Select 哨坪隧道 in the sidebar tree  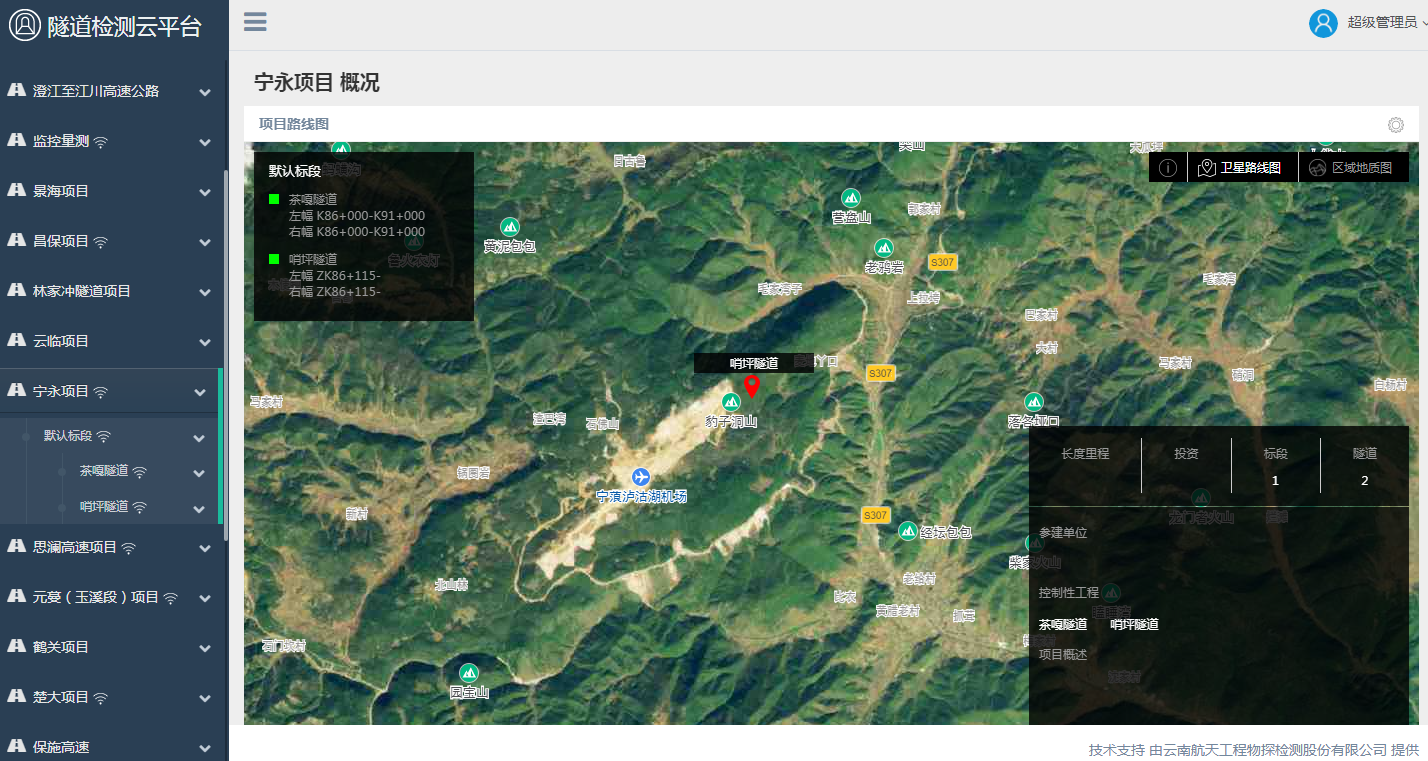pyautogui.click(x=104, y=506)
